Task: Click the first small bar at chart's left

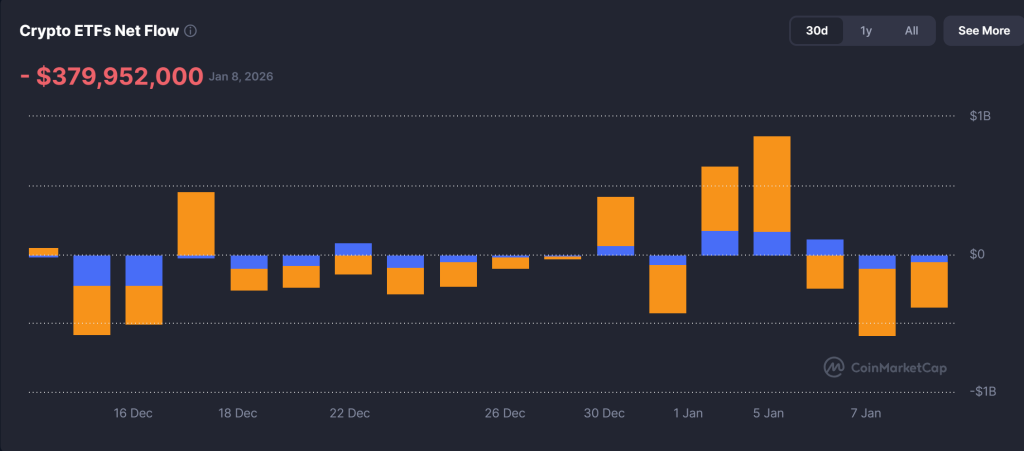Action: click(x=43, y=251)
